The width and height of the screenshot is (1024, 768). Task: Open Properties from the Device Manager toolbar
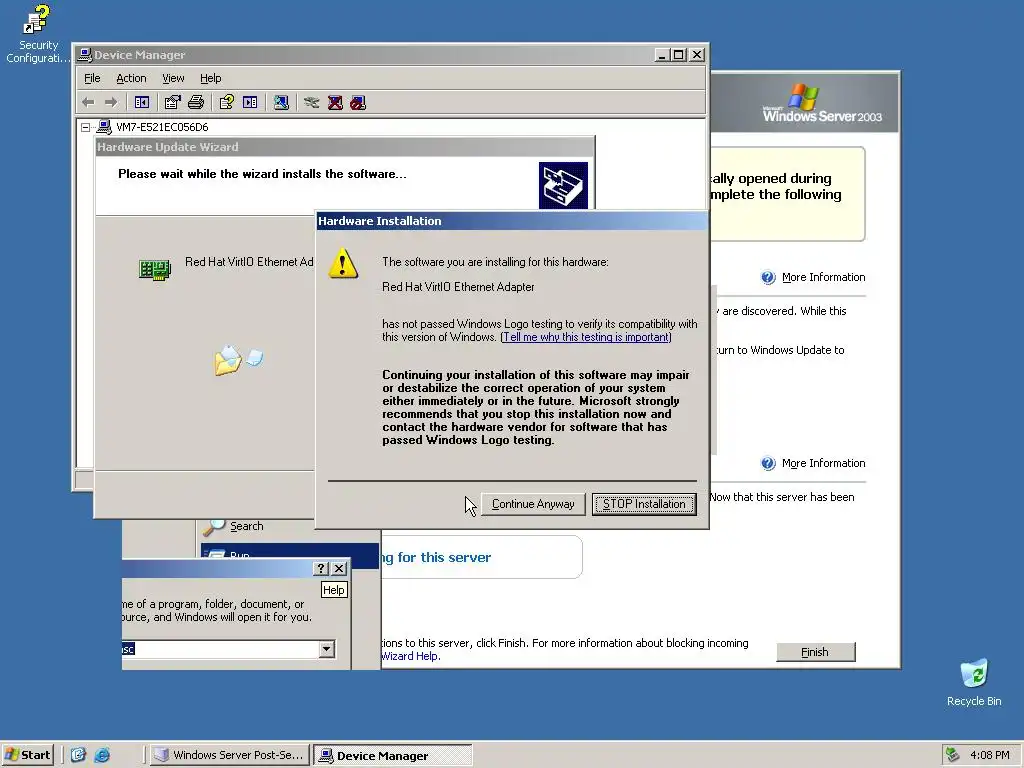[172, 103]
